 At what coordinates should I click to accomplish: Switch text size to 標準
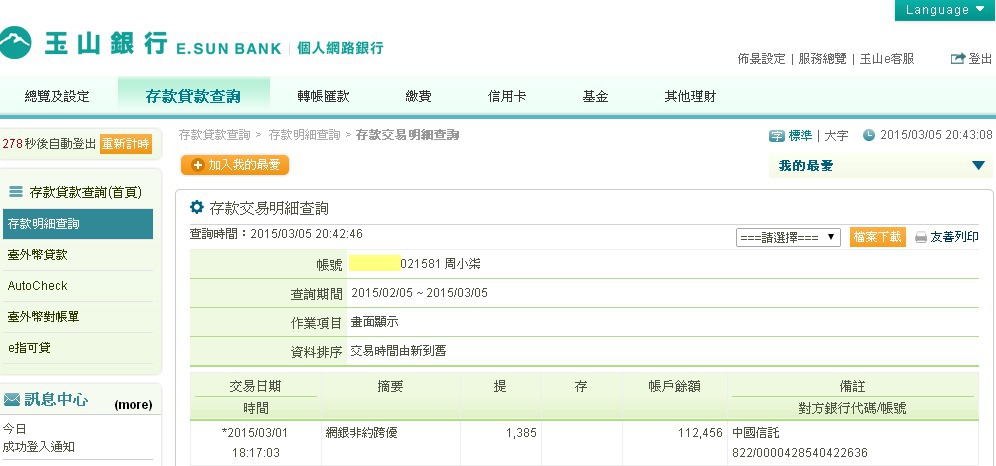point(800,135)
